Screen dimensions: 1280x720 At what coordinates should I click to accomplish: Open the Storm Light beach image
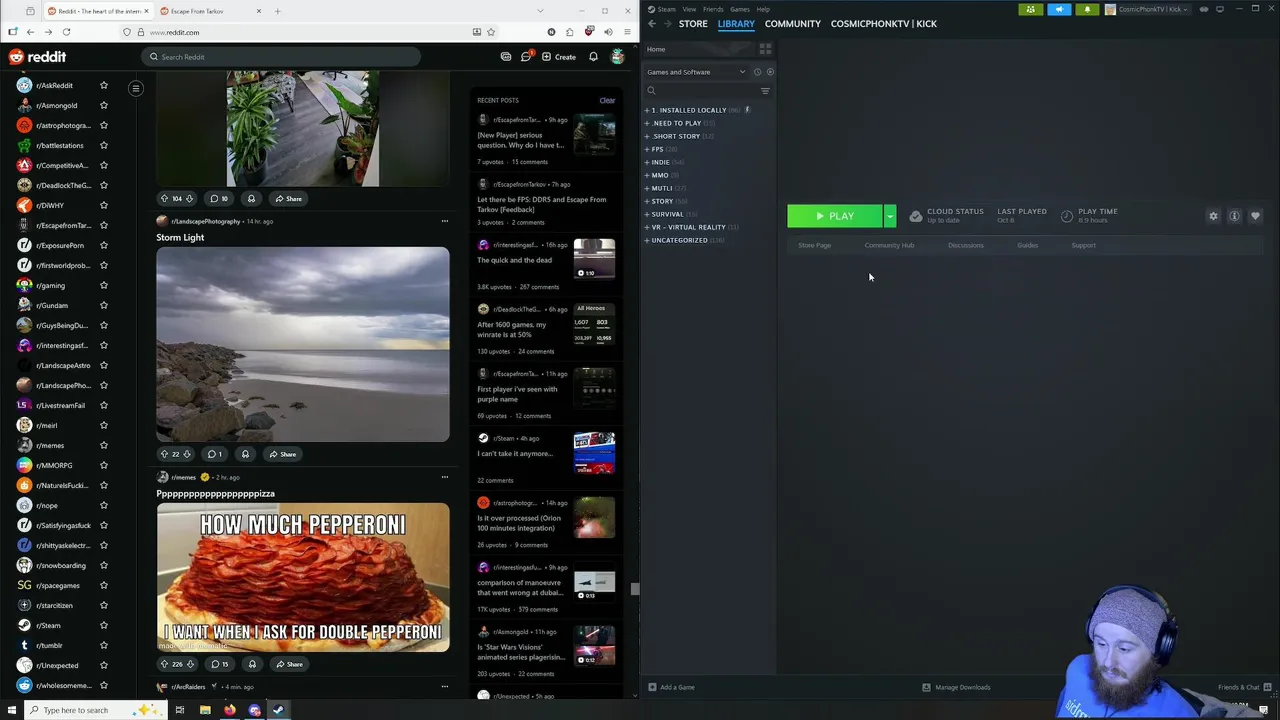pos(303,344)
